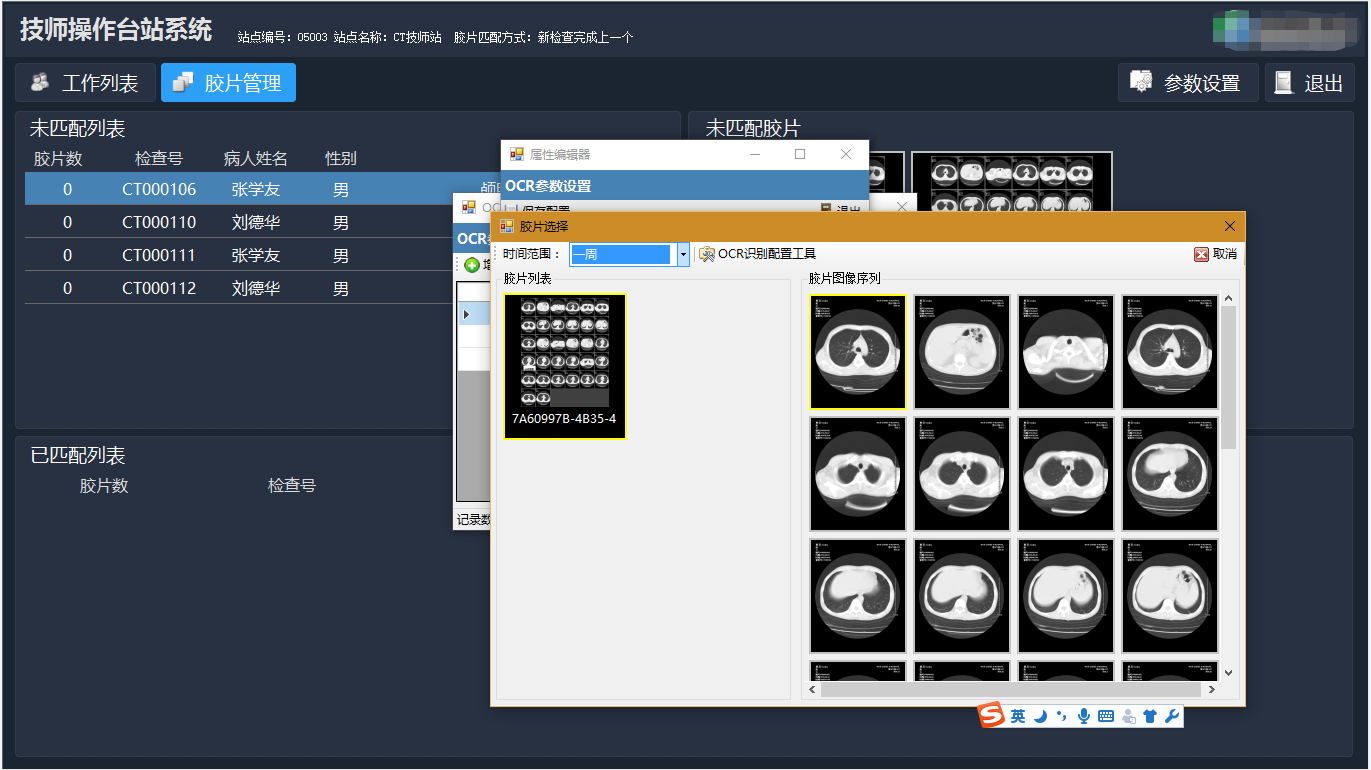Image resolution: width=1371 pixels, height=770 pixels.
Task: Click the people icon on 工作列表
Action: (x=40, y=83)
